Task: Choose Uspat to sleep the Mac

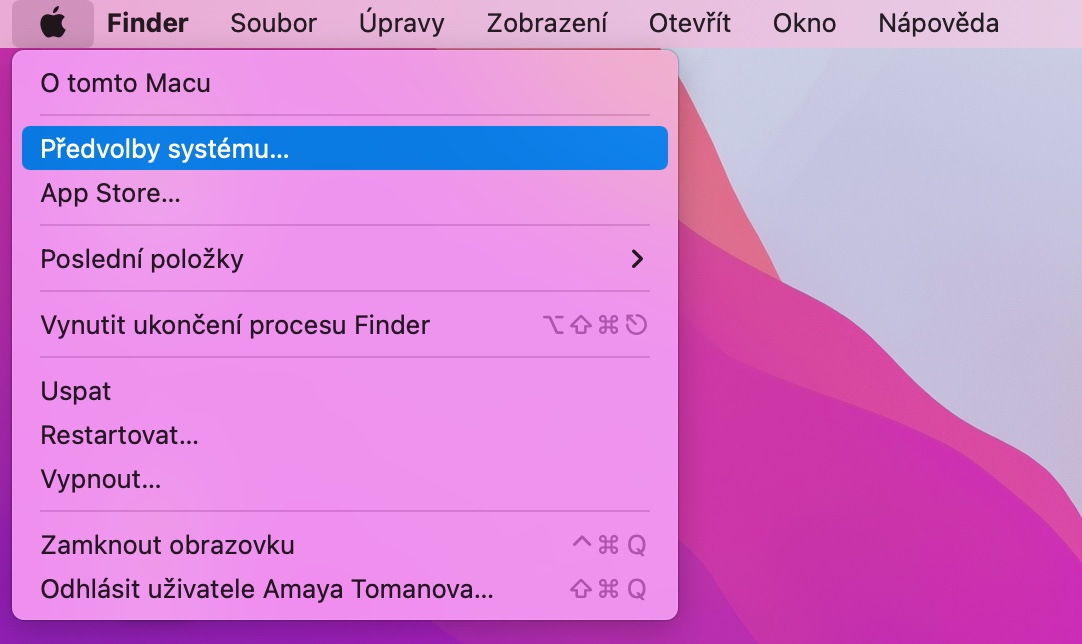Action: click(76, 391)
